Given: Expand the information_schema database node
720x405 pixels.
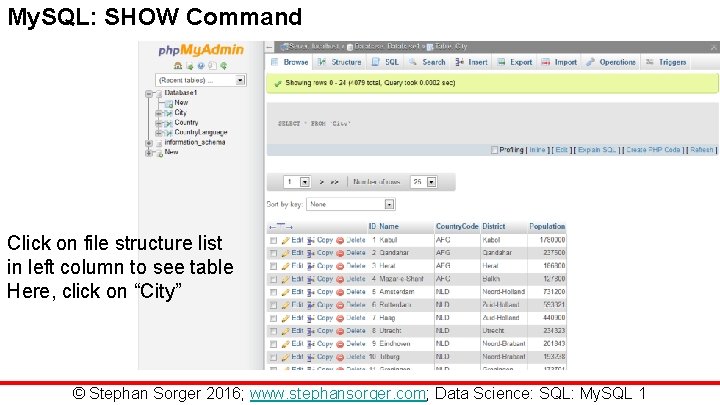Looking at the screenshot, I should pyautogui.click(x=149, y=143).
